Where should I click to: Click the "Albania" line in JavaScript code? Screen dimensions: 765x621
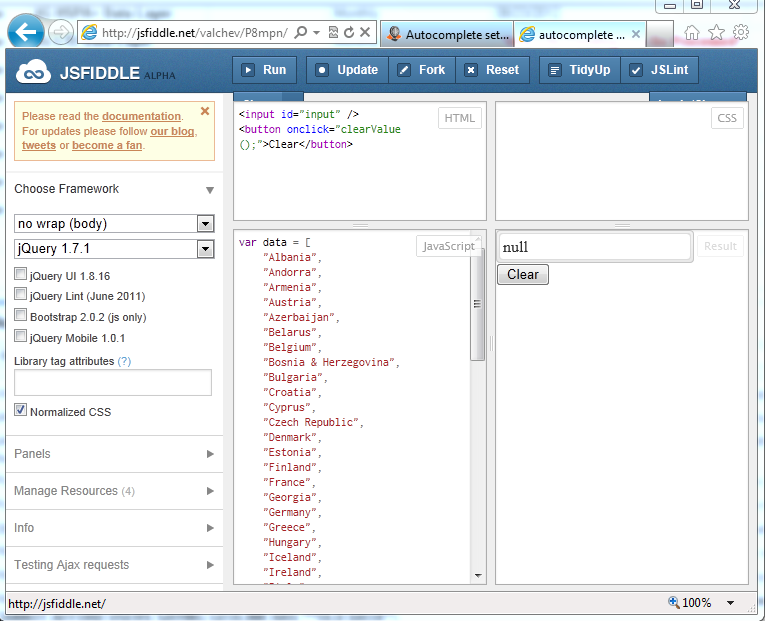[292, 258]
